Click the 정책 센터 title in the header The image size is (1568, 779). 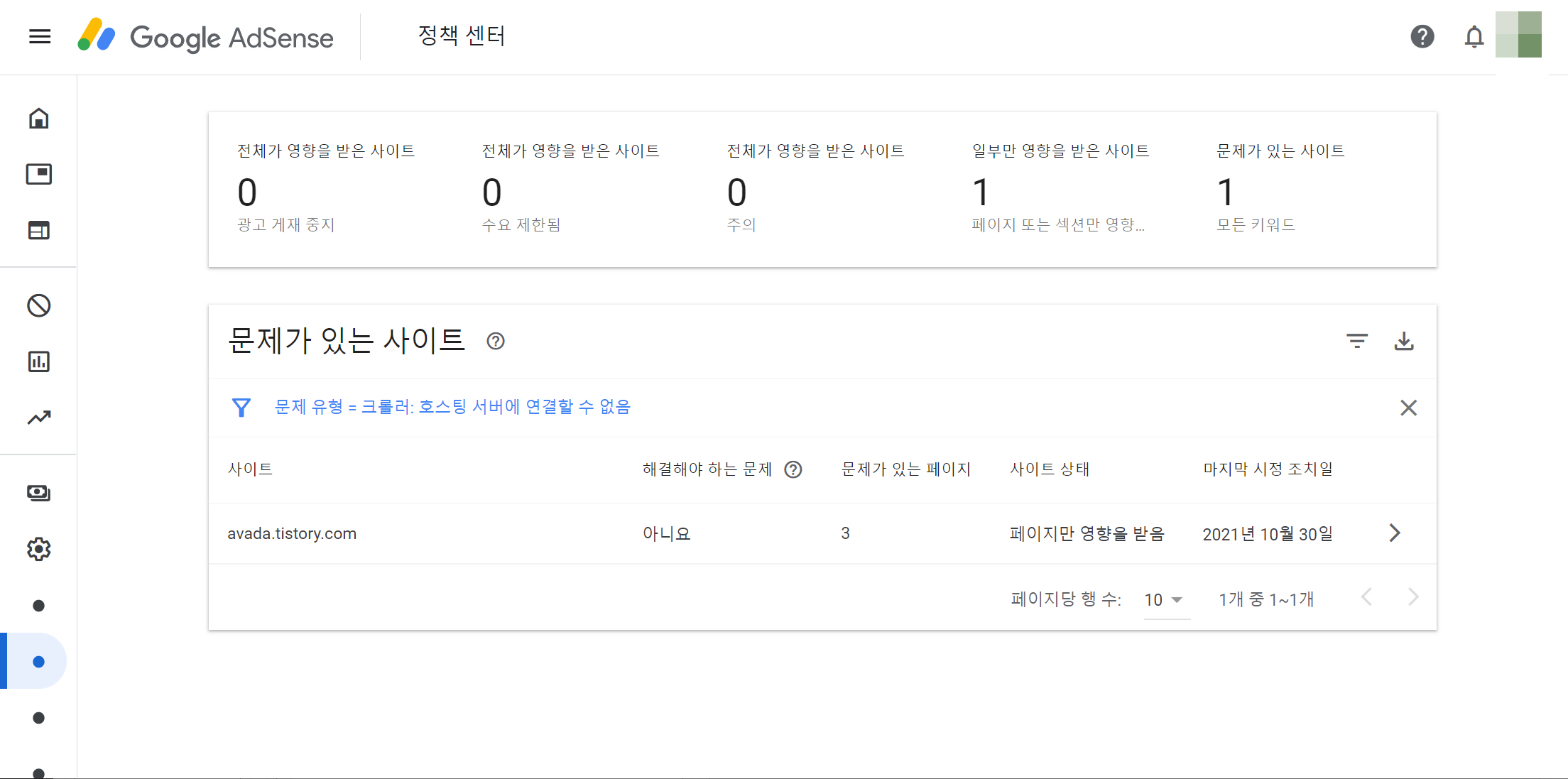click(462, 36)
